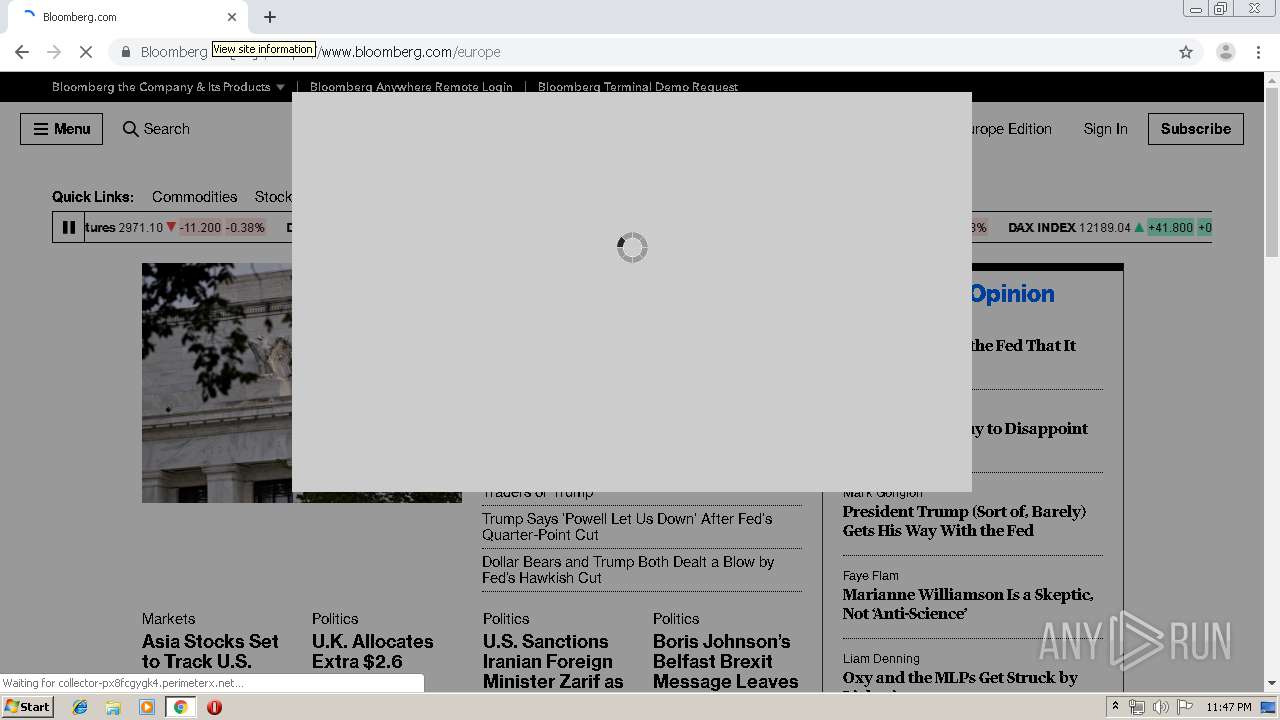The image size is (1280, 720).
Task: Click the Liam Denning author name
Action: pyautogui.click(x=881, y=659)
